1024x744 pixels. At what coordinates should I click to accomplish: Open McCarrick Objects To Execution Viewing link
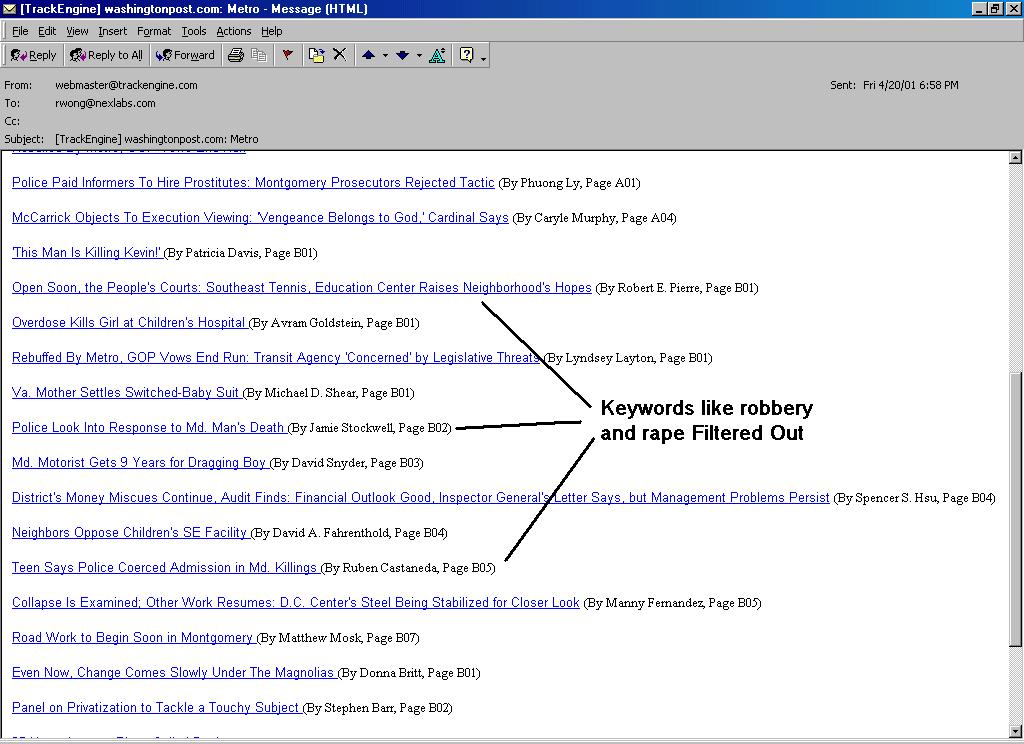260,218
